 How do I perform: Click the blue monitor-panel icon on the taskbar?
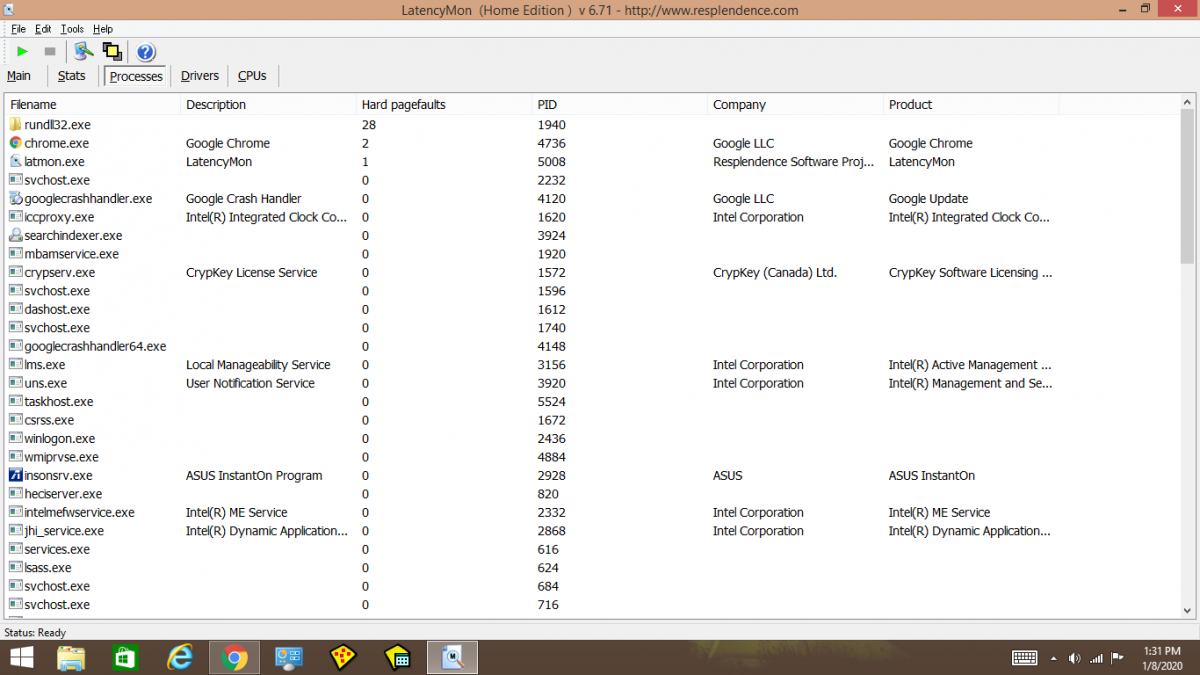click(x=289, y=657)
